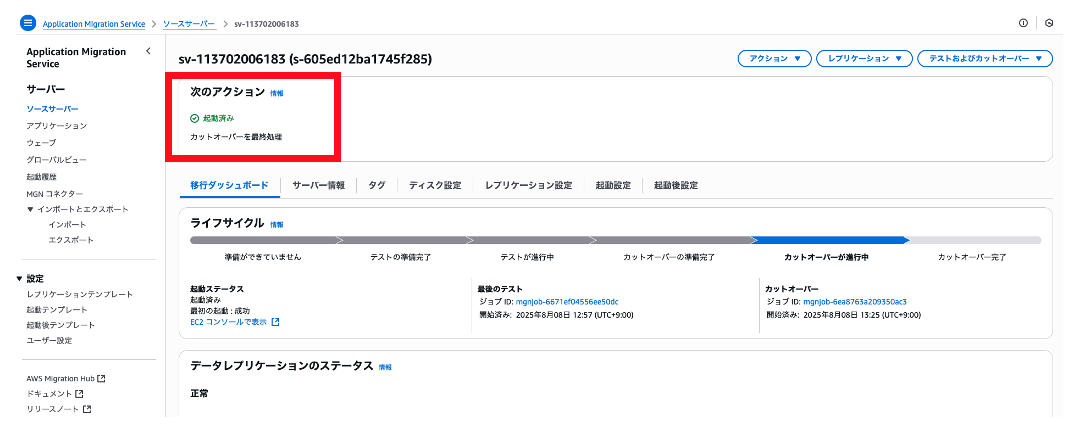Screen dimensions: 1081x435
Task: Click the テストが進行中 lifecycle step
Action: [x=527, y=257]
